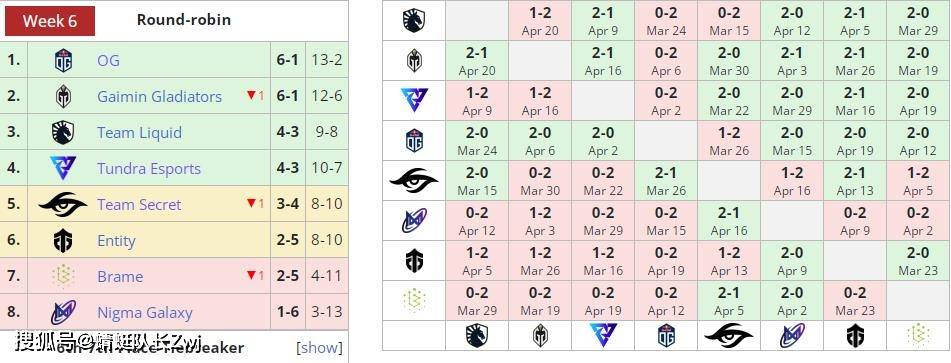Click Brame's 2-1 Apr 5 result cell
The width and height of the screenshot is (951, 363).
pyautogui.click(x=728, y=301)
